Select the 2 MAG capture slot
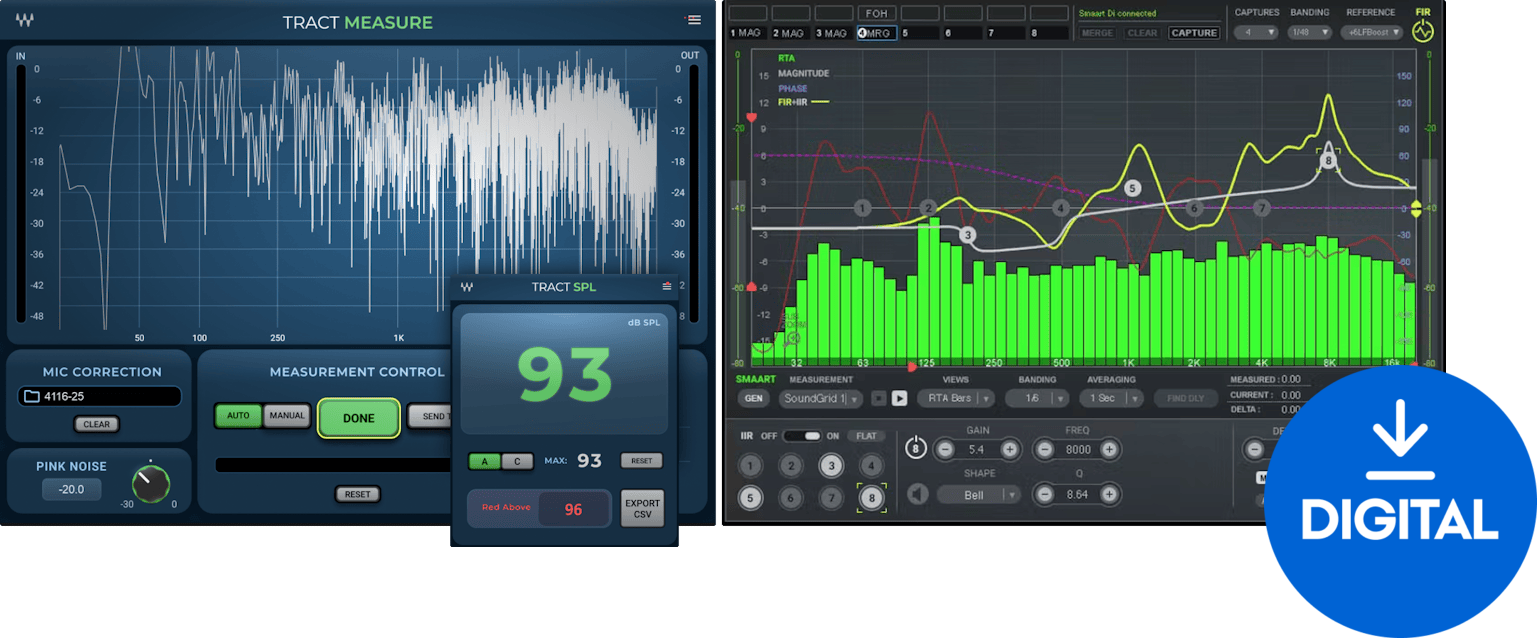 [x=790, y=33]
